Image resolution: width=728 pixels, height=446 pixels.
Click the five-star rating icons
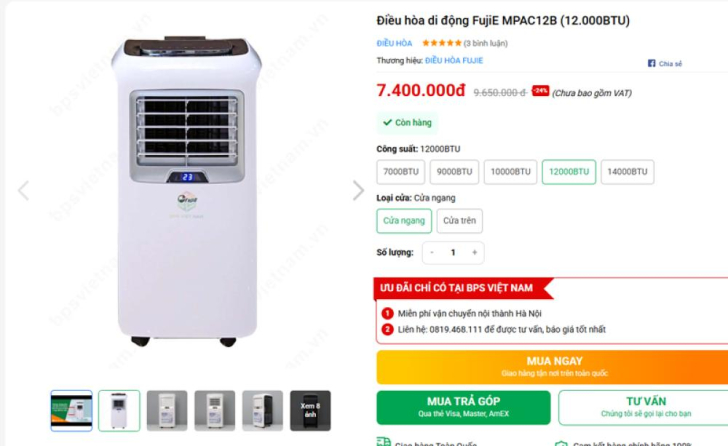[x=442, y=43]
